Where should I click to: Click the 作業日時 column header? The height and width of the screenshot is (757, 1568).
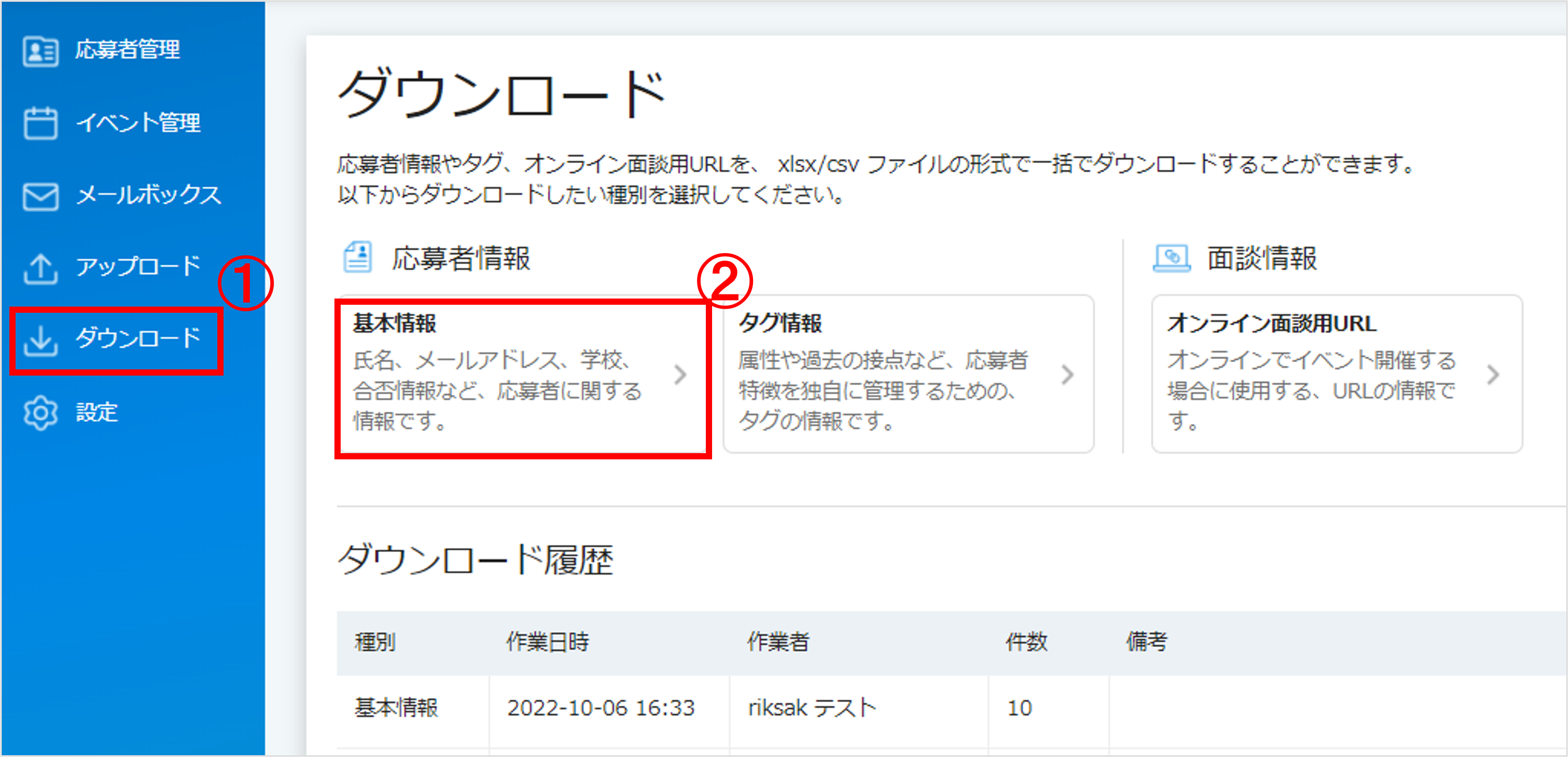point(548,641)
